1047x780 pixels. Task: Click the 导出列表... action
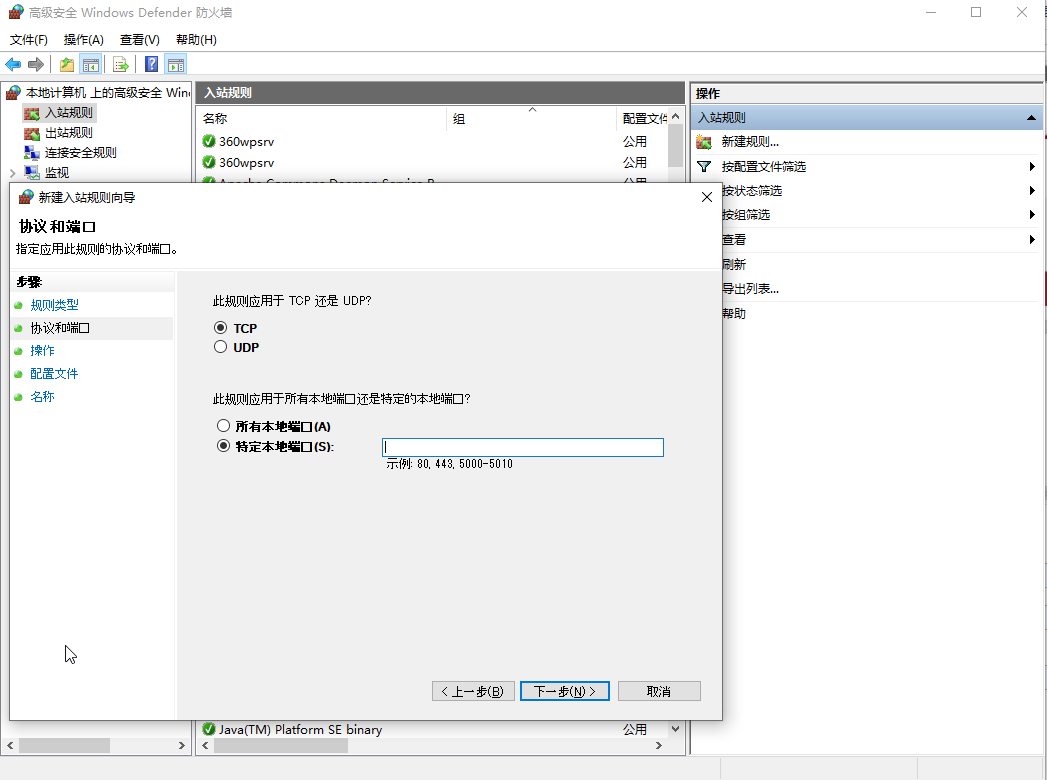pyautogui.click(x=750, y=288)
